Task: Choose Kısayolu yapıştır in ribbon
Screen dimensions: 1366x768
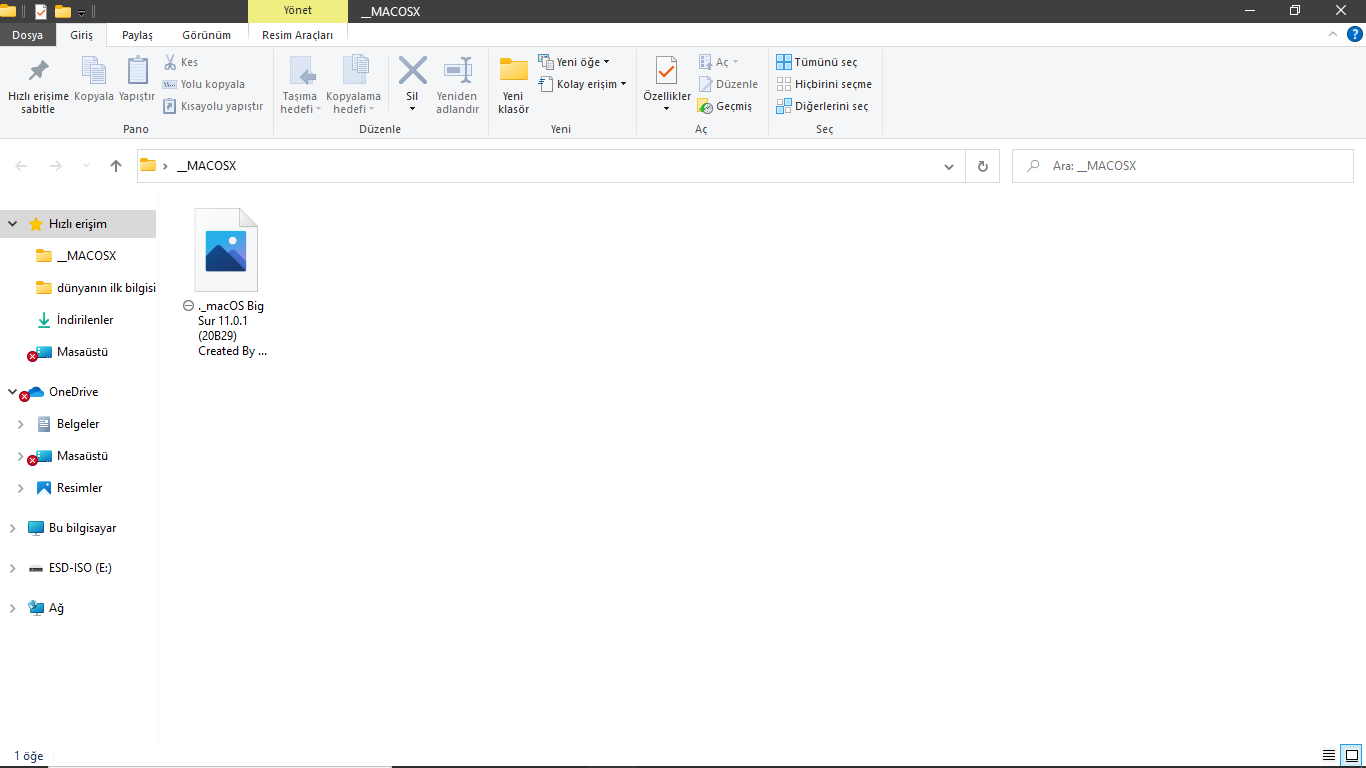Action: pyautogui.click(x=212, y=106)
